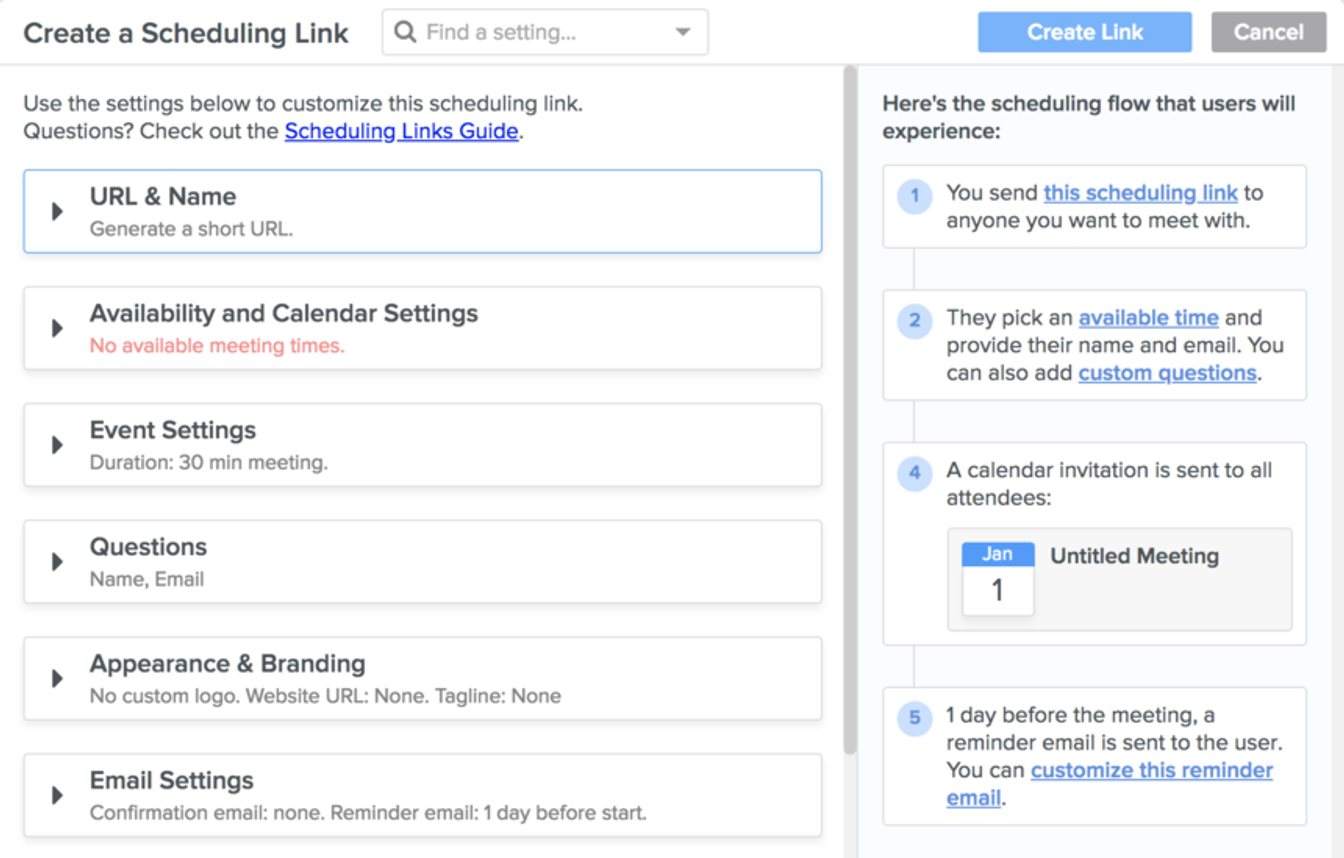
Task: Create the scheduling link
Action: [x=1084, y=32]
